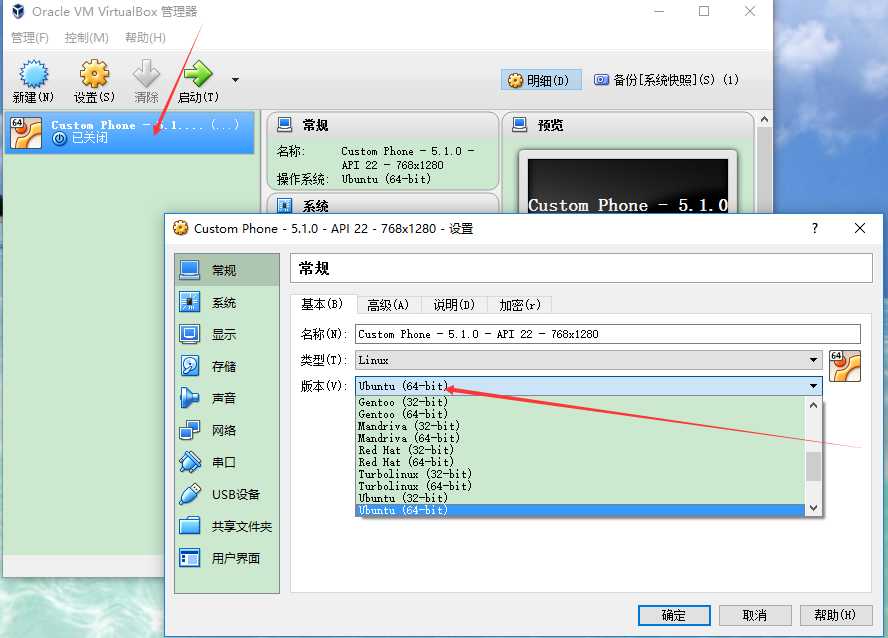Open 帮助(H) button in settings dialog

pyautogui.click(x=836, y=615)
